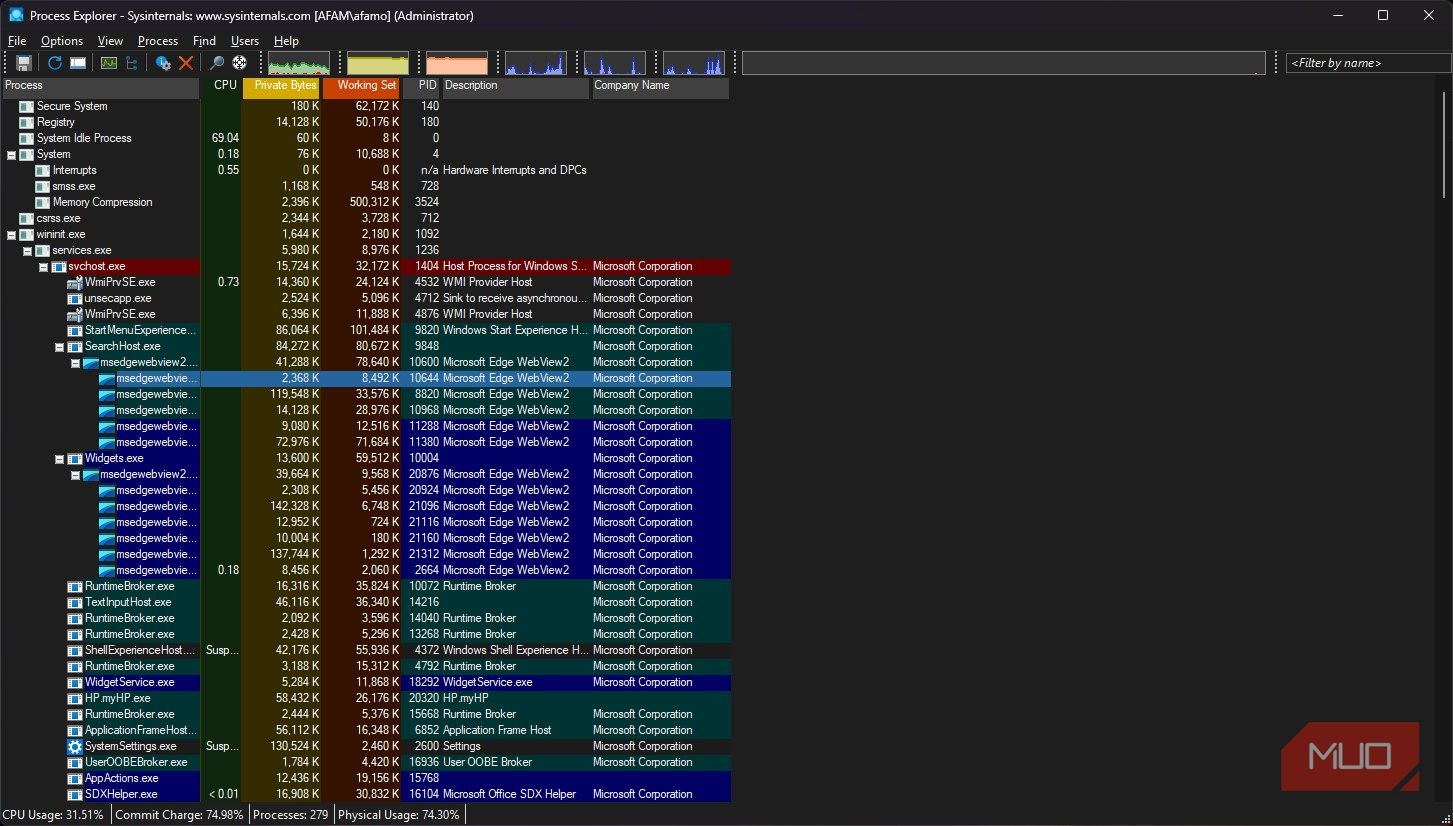Open the Help menu

286,41
